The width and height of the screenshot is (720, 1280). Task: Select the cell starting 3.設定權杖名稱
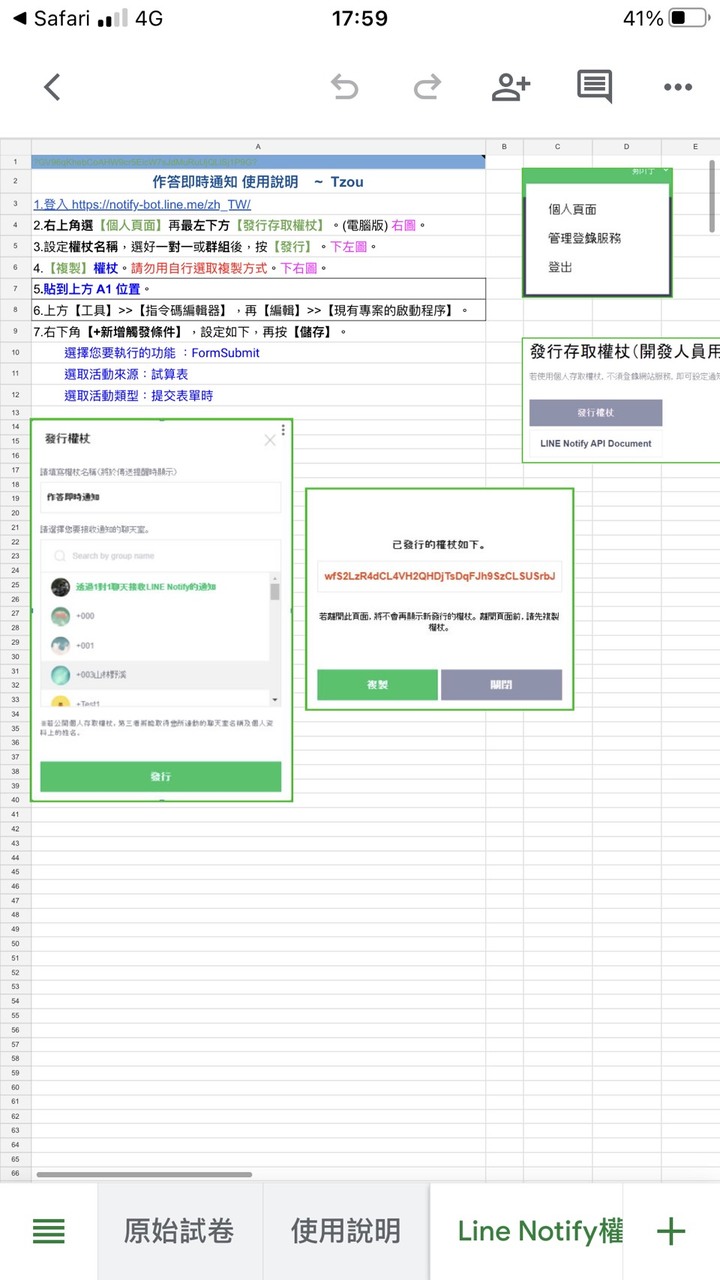tap(258, 246)
